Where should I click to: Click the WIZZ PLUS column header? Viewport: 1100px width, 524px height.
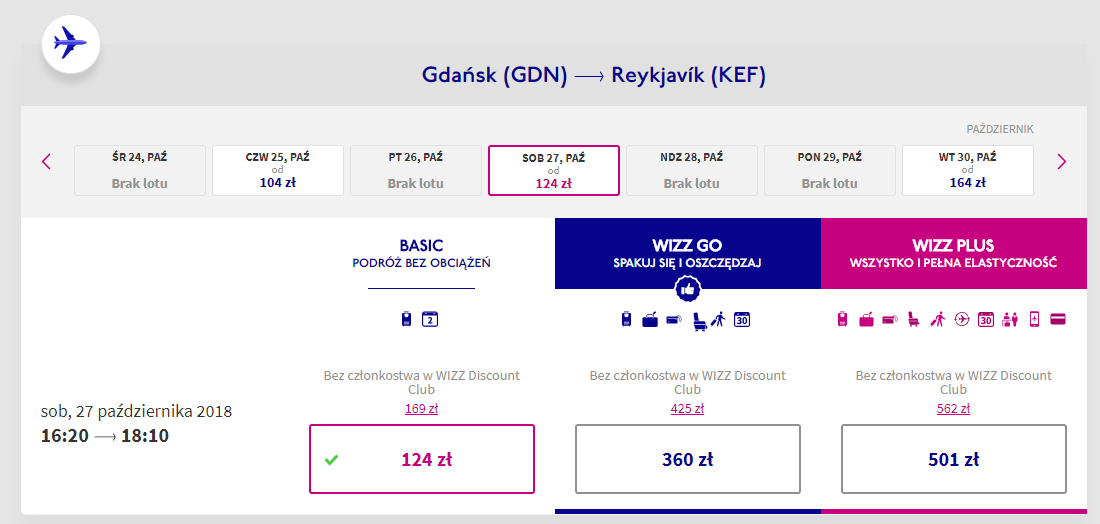click(954, 254)
